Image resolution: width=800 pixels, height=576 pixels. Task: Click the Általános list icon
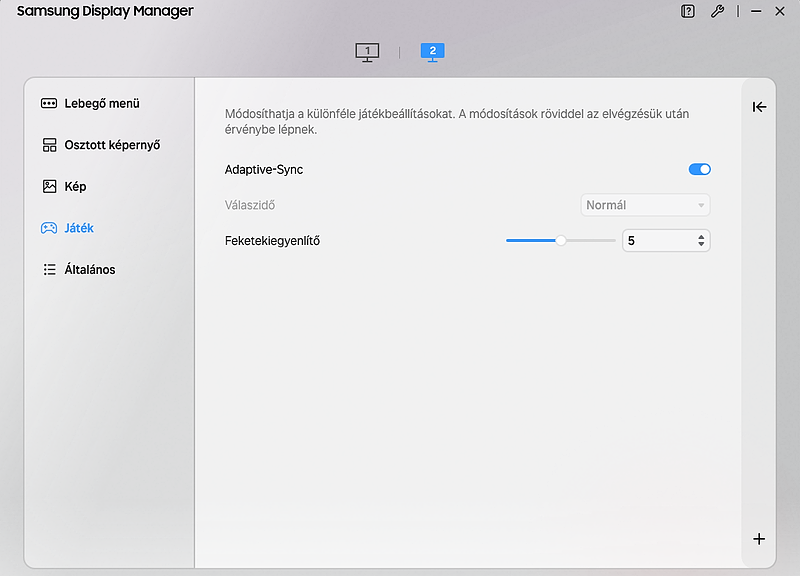[x=49, y=270]
